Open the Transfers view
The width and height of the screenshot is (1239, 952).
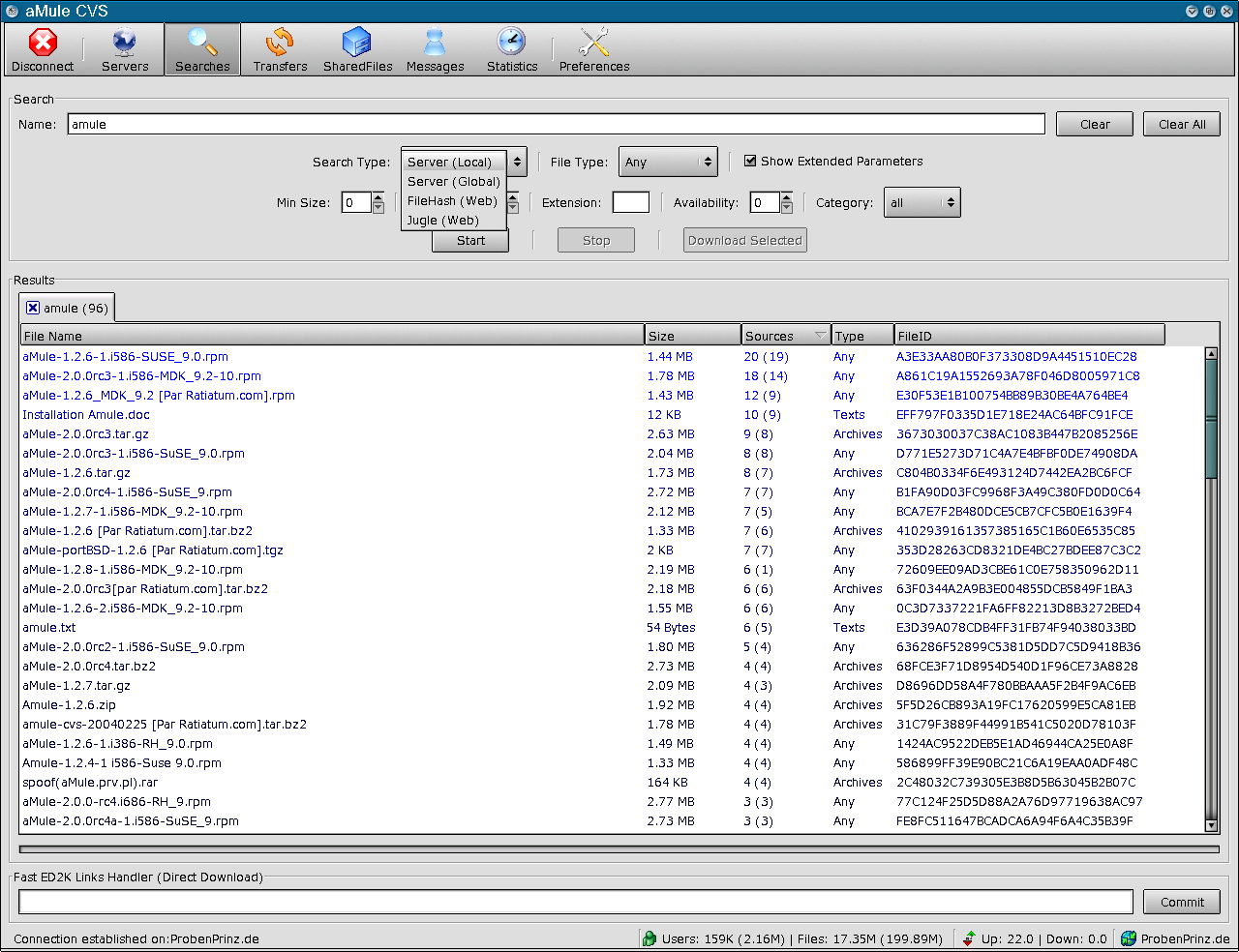pyautogui.click(x=280, y=50)
